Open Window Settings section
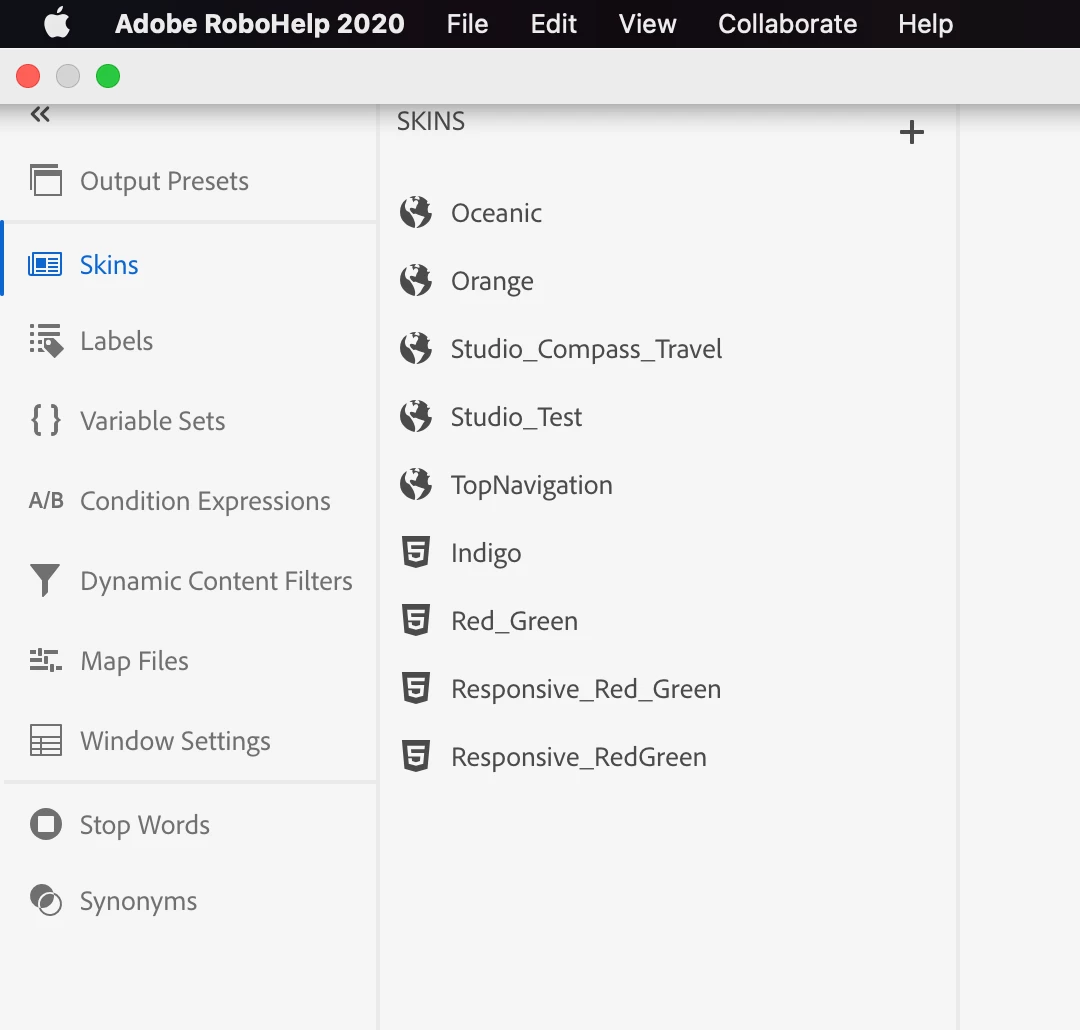The height and width of the screenshot is (1030, 1080). (x=175, y=741)
